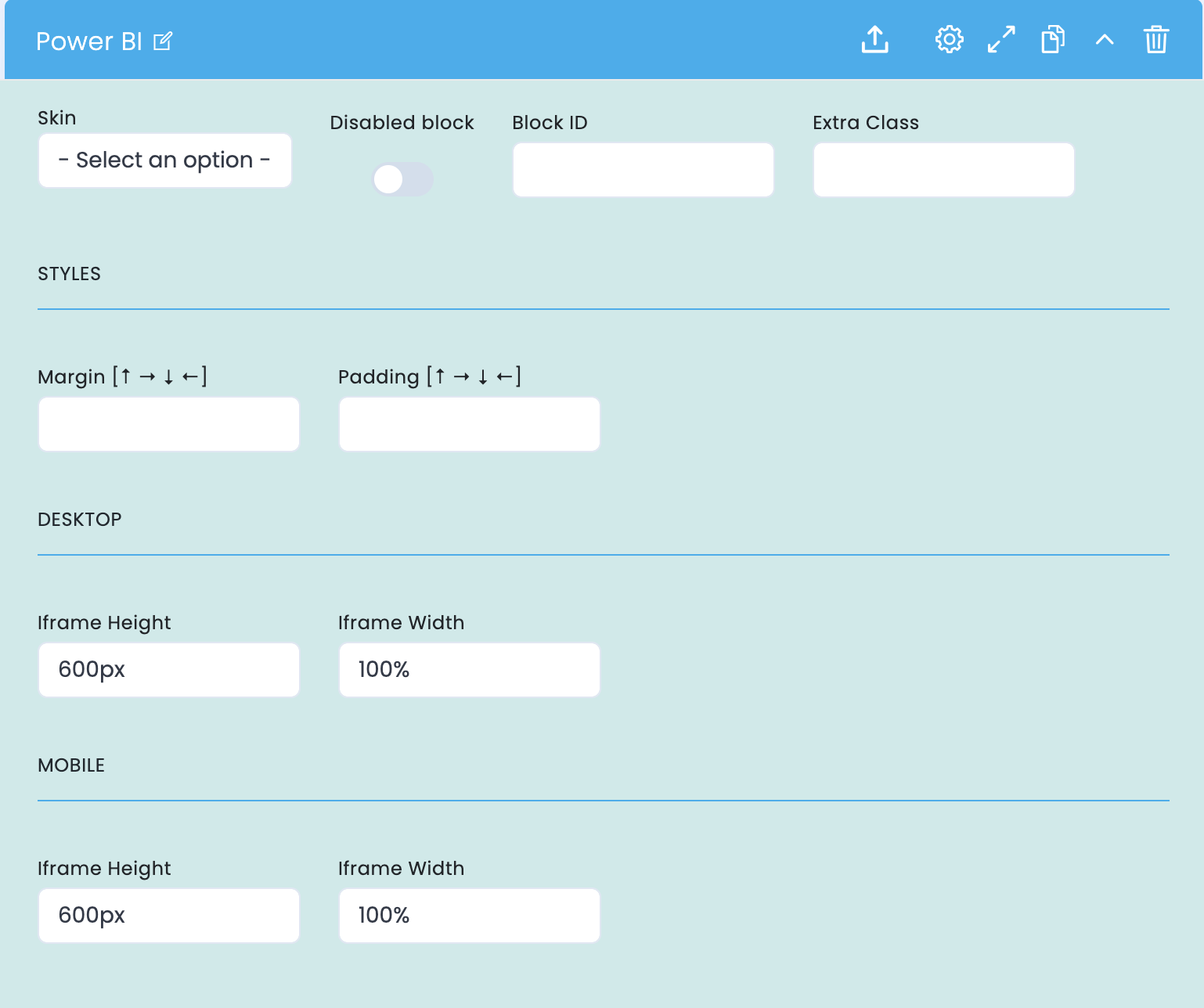The height and width of the screenshot is (1008, 1204).
Task: Edit Mobile Iframe Width field
Action: pyautogui.click(x=470, y=916)
